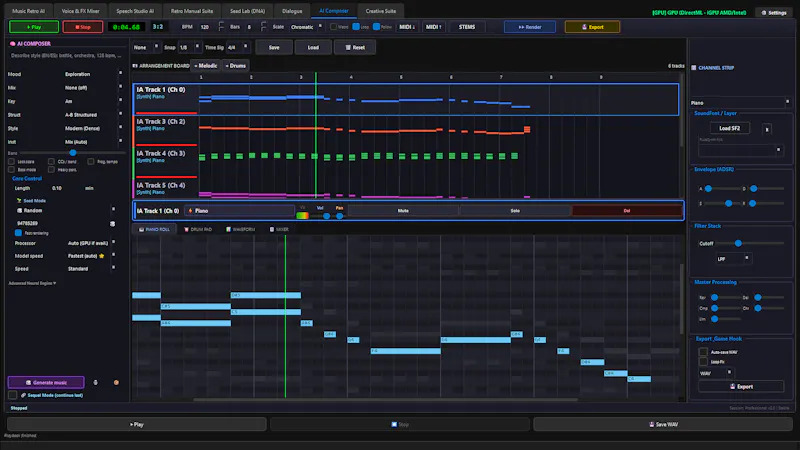This screenshot has height=450, width=800.
Task: Expand the Advanced Neural Engine section
Action: (x=33, y=283)
